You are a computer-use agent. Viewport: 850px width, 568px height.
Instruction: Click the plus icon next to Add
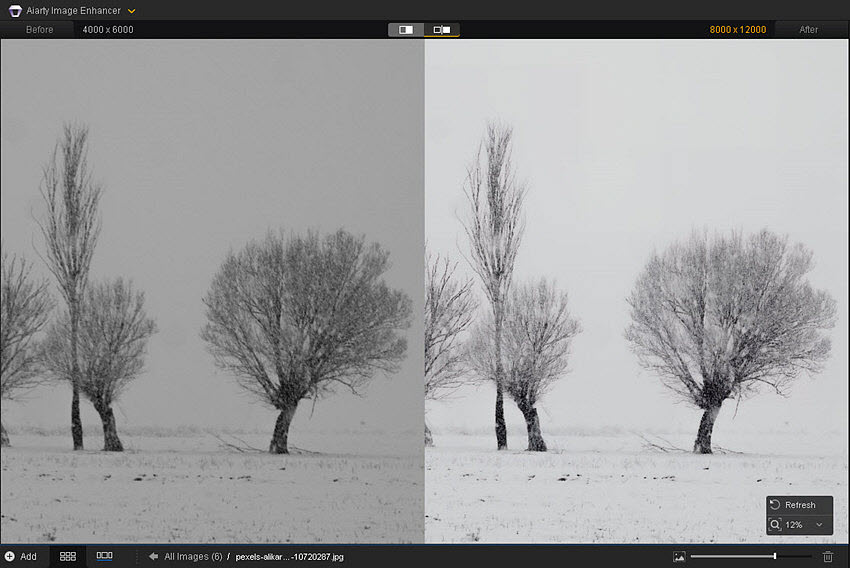coord(10,557)
